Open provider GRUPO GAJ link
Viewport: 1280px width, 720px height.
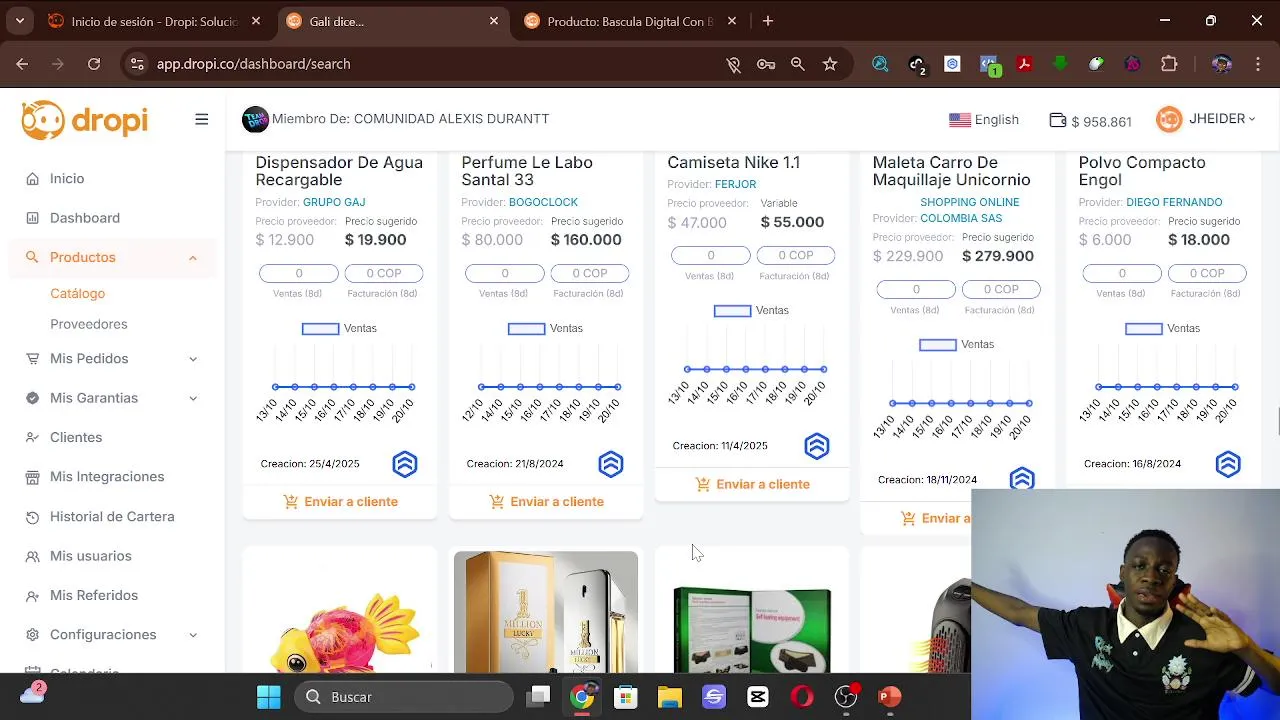(x=334, y=202)
